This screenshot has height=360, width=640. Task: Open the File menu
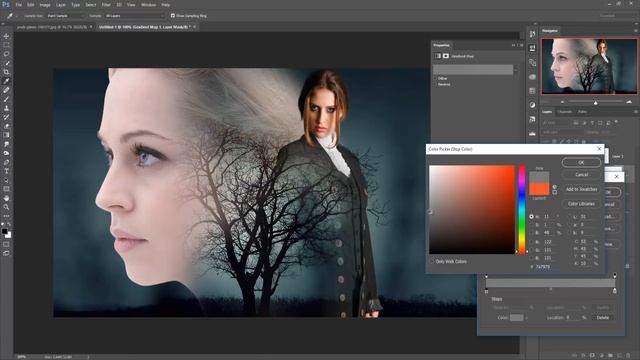point(18,5)
